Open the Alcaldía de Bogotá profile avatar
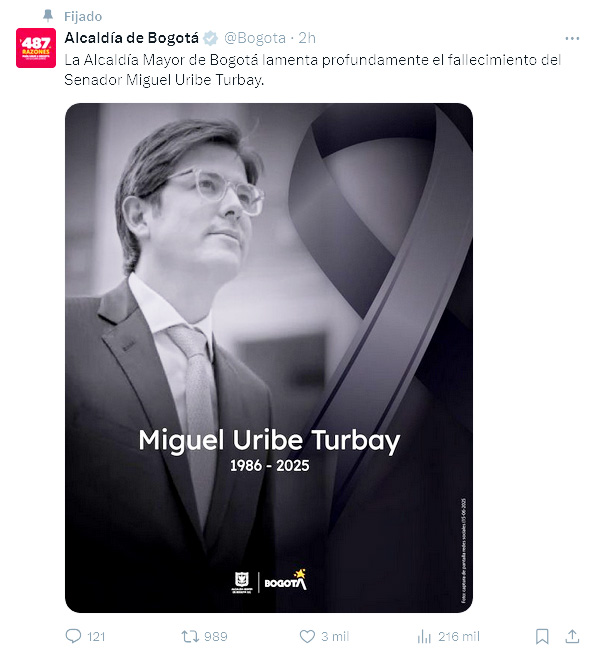The height and width of the screenshot is (658, 598). click(x=36, y=48)
